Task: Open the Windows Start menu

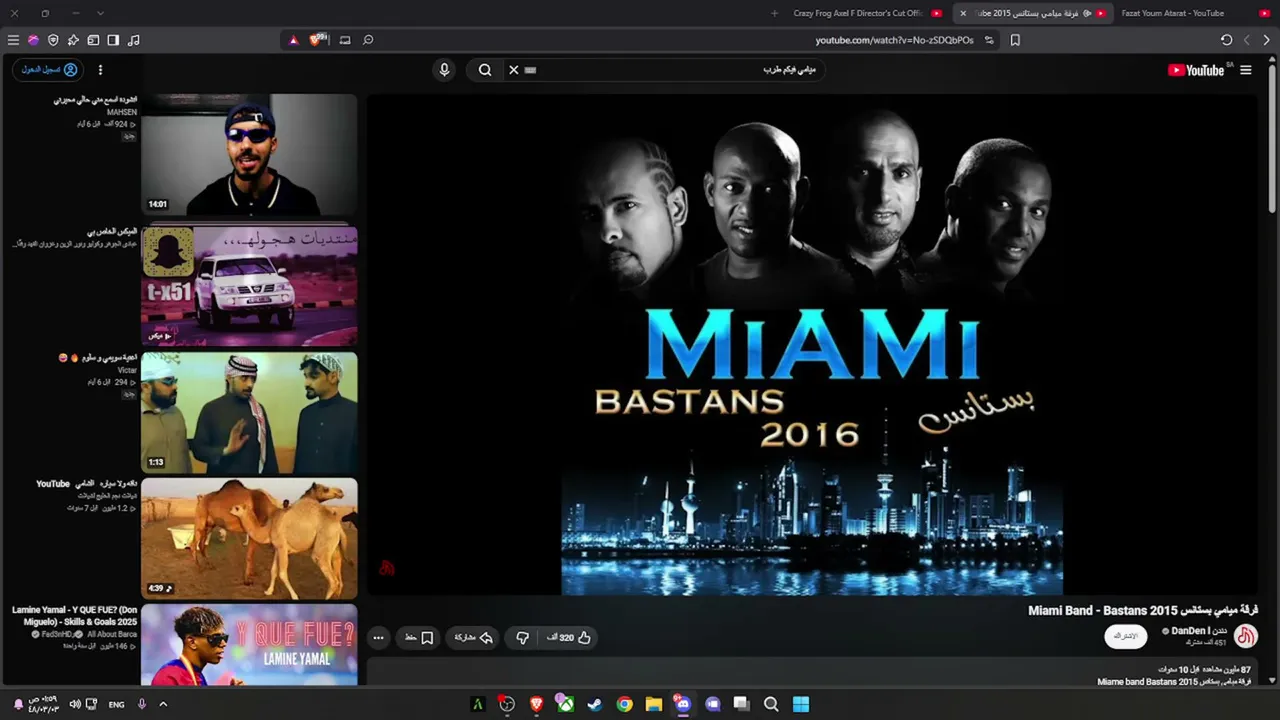Action: (x=801, y=704)
